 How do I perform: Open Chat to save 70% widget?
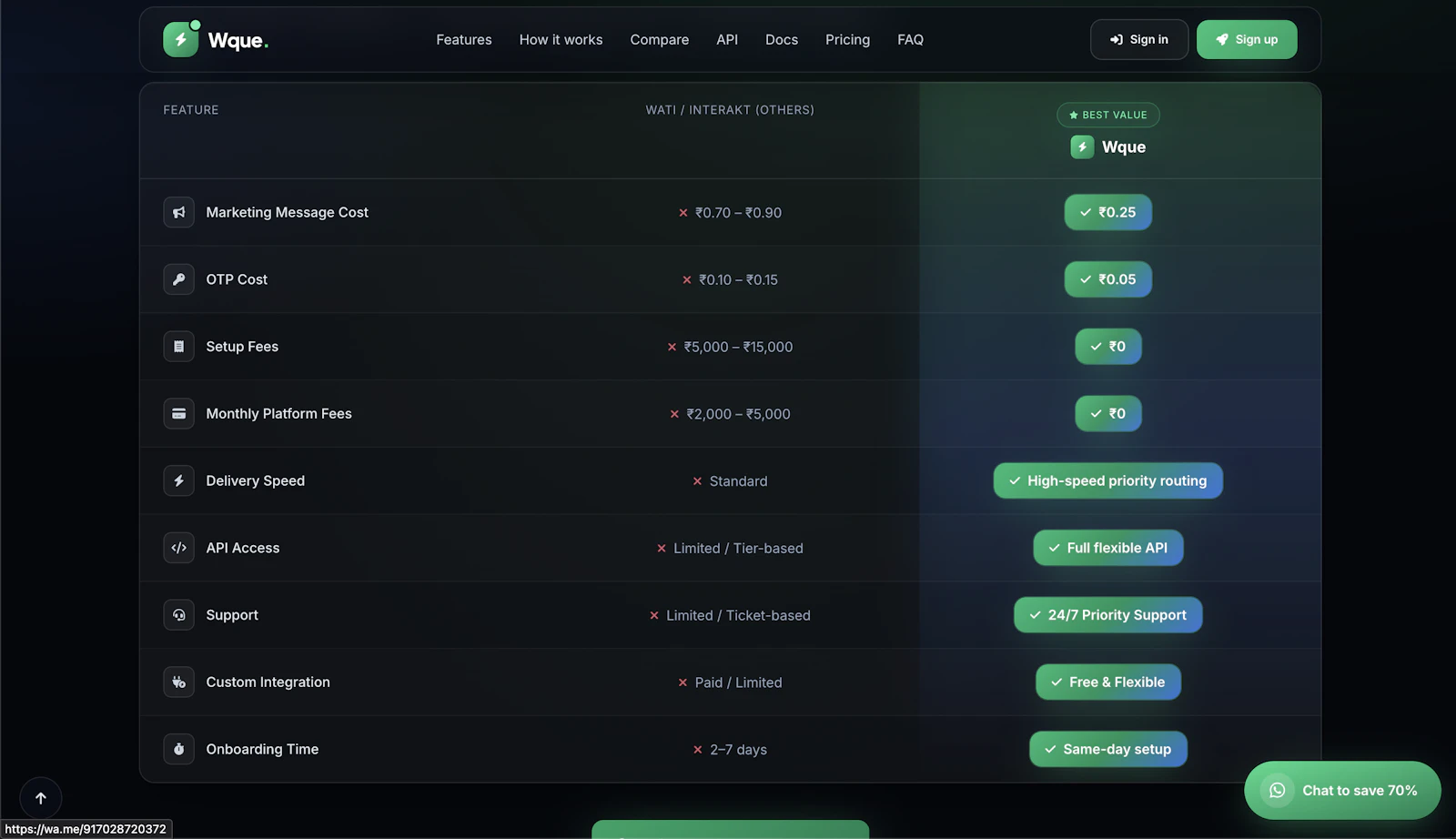tap(1342, 790)
